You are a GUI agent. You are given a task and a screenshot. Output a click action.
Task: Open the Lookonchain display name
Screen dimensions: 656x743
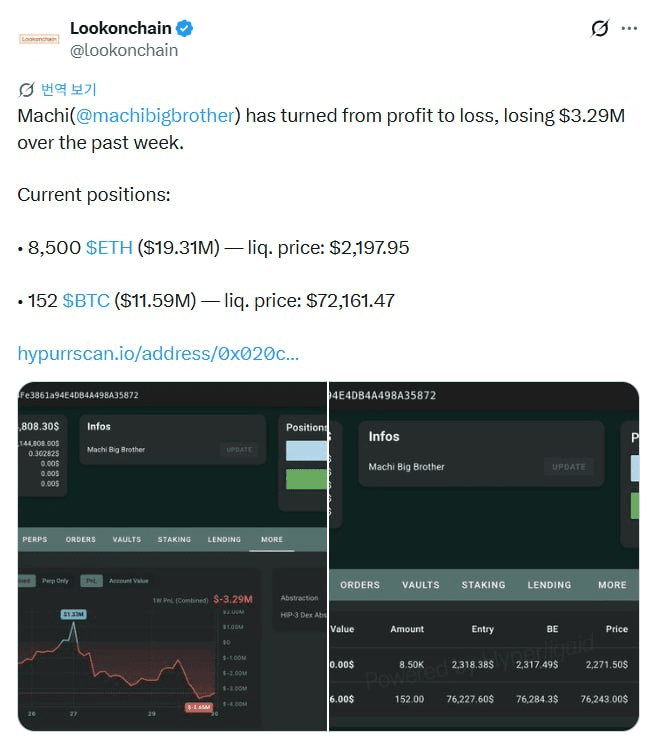coord(120,28)
